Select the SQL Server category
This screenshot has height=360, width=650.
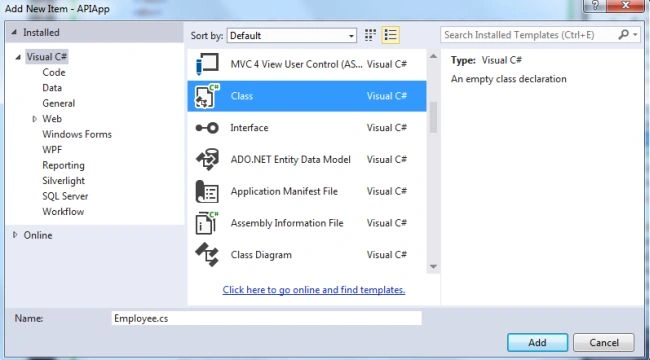[x=65, y=196]
